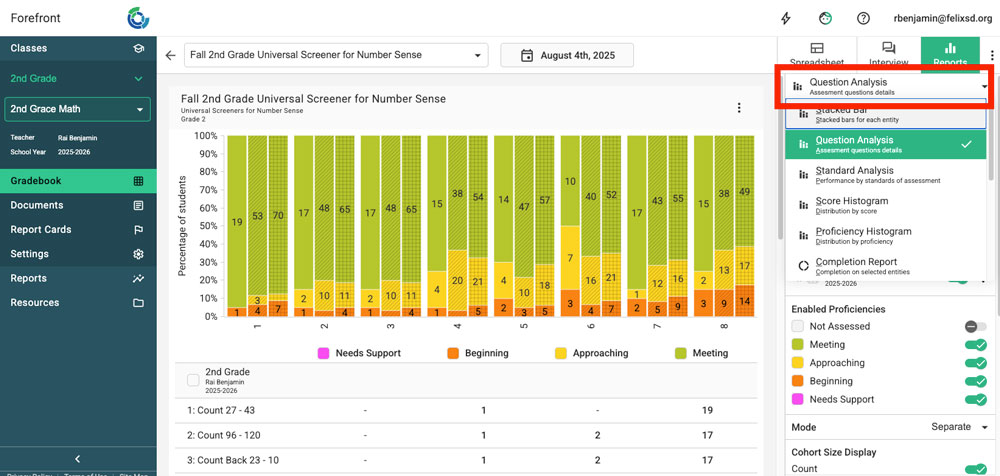The image size is (1000, 476).
Task: Click the question 6 Approaching segment labeled 7
Action: coord(570,258)
